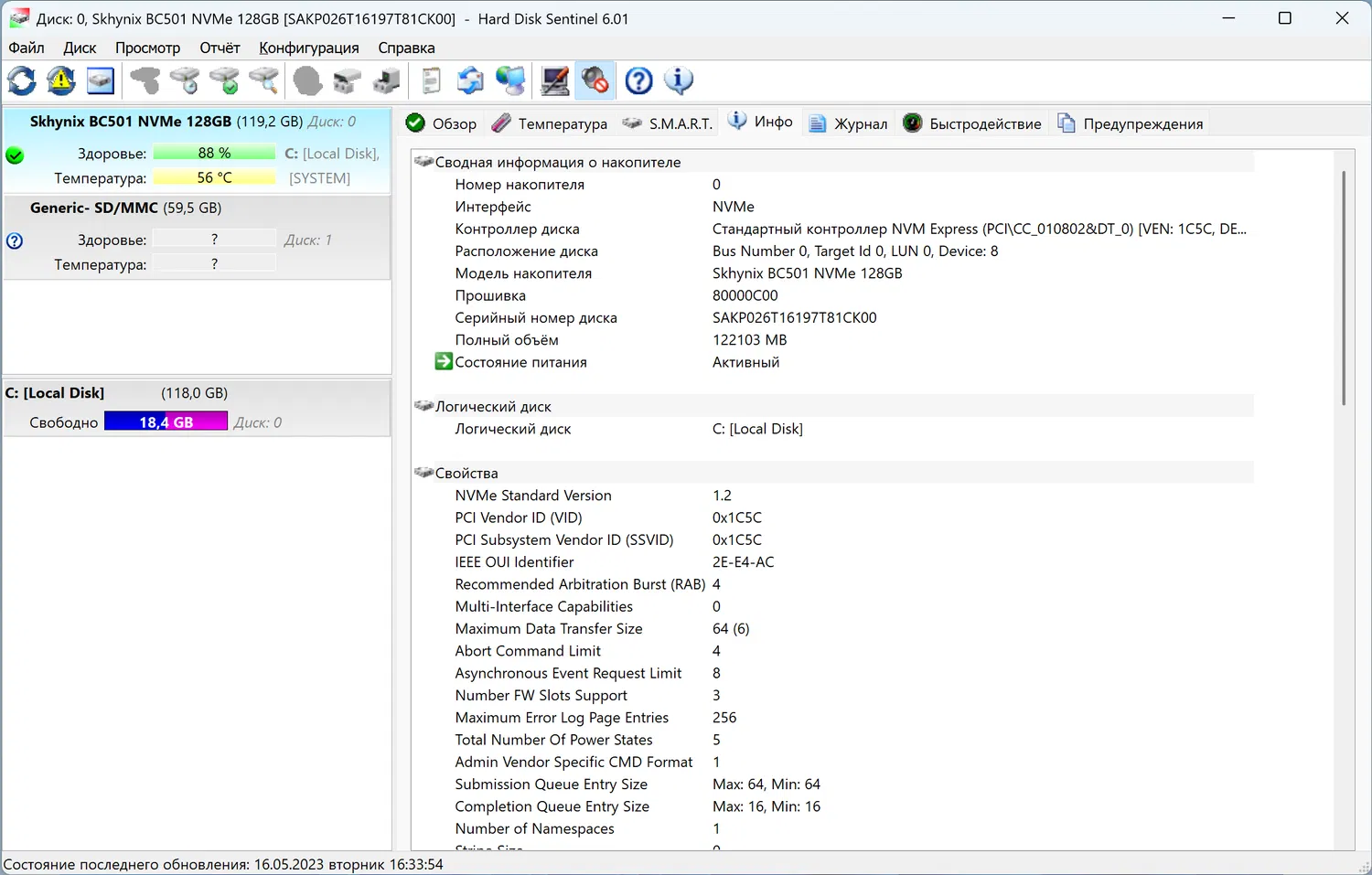Click the question mark icon beside Generic SD/MMC
This screenshot has height=875, width=1372.
tap(15, 241)
